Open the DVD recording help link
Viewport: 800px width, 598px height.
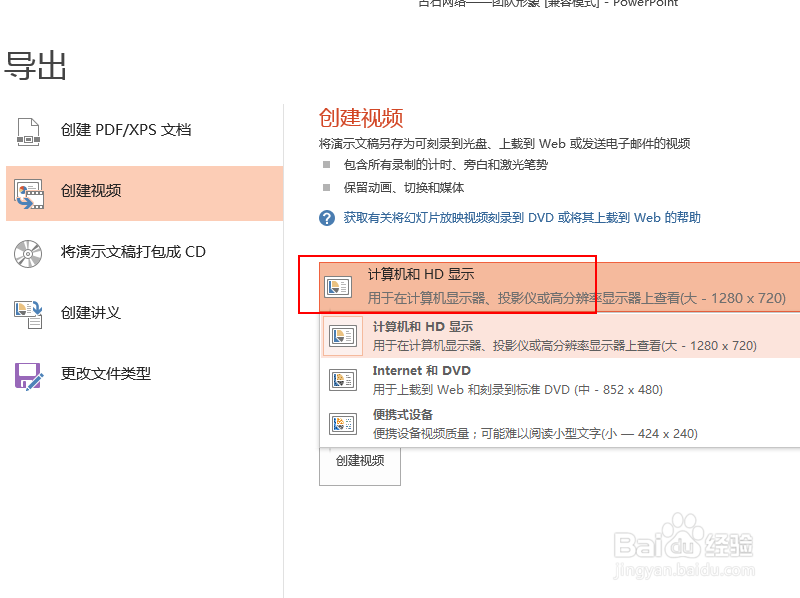[520, 218]
